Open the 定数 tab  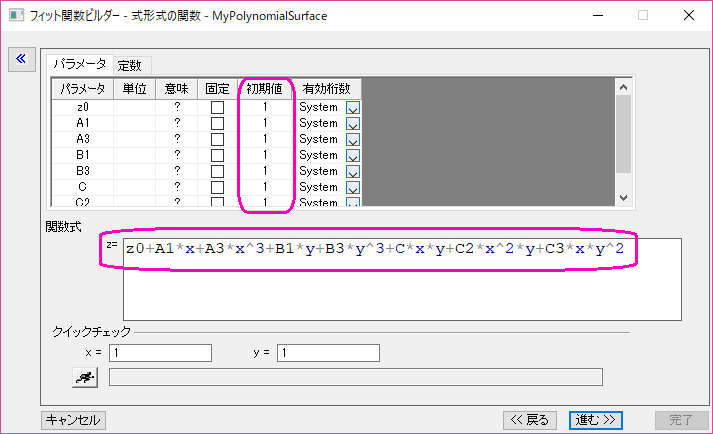coord(130,66)
